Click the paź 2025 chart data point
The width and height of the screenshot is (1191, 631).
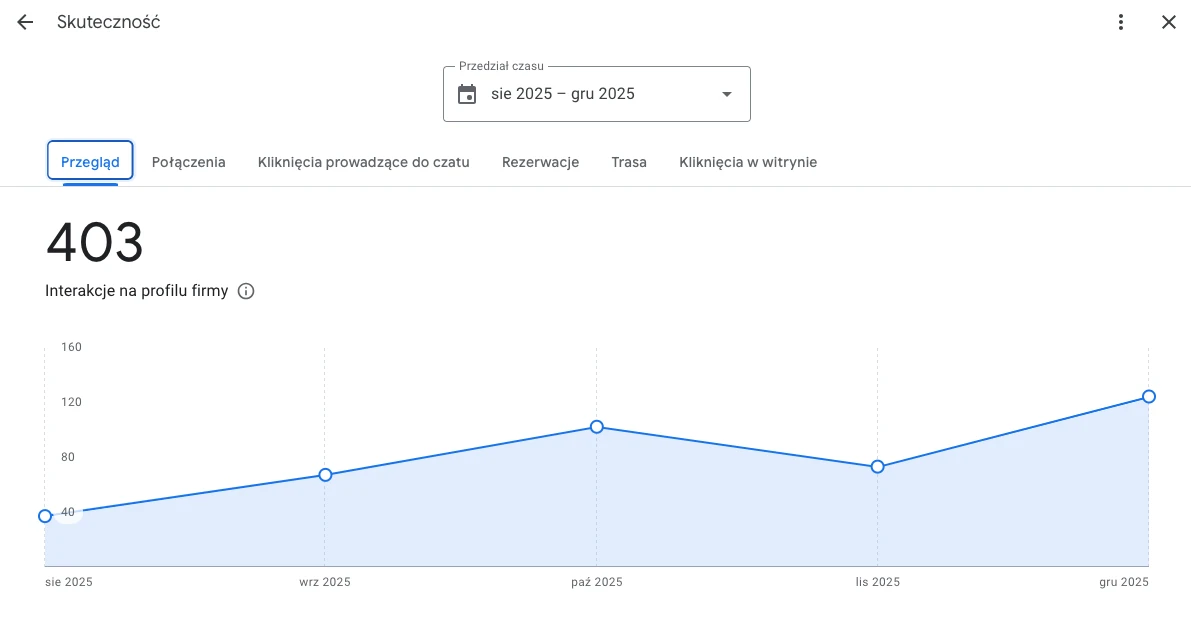(597, 427)
